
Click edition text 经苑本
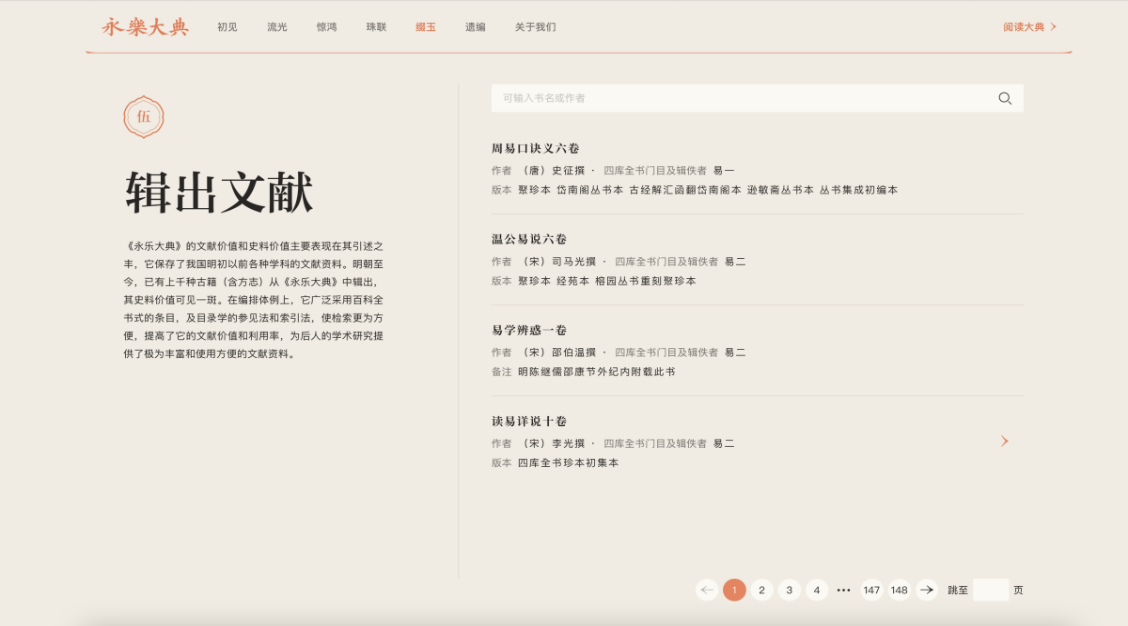coord(573,281)
